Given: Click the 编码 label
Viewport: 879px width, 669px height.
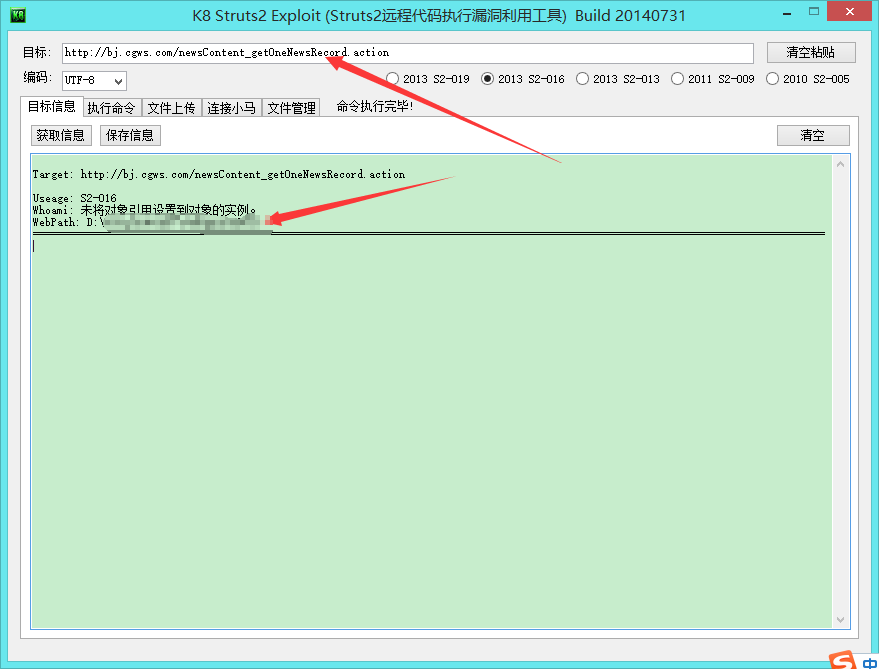Looking at the screenshot, I should coord(38,77).
